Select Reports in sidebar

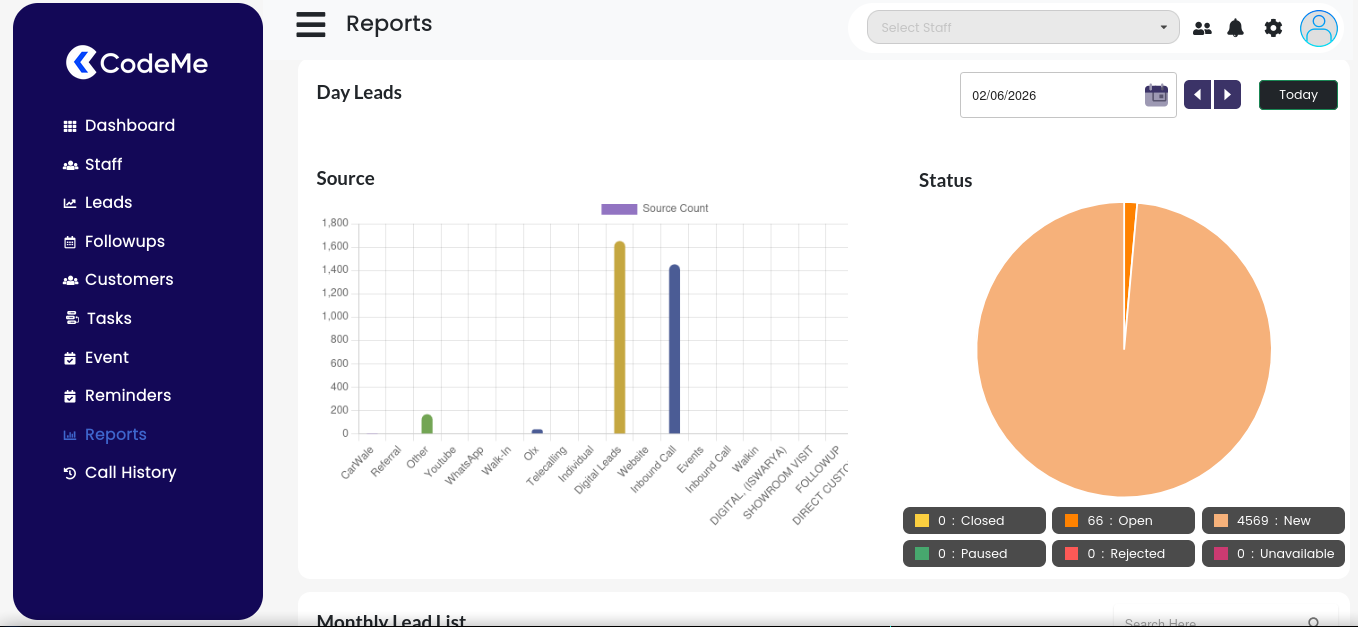click(116, 434)
